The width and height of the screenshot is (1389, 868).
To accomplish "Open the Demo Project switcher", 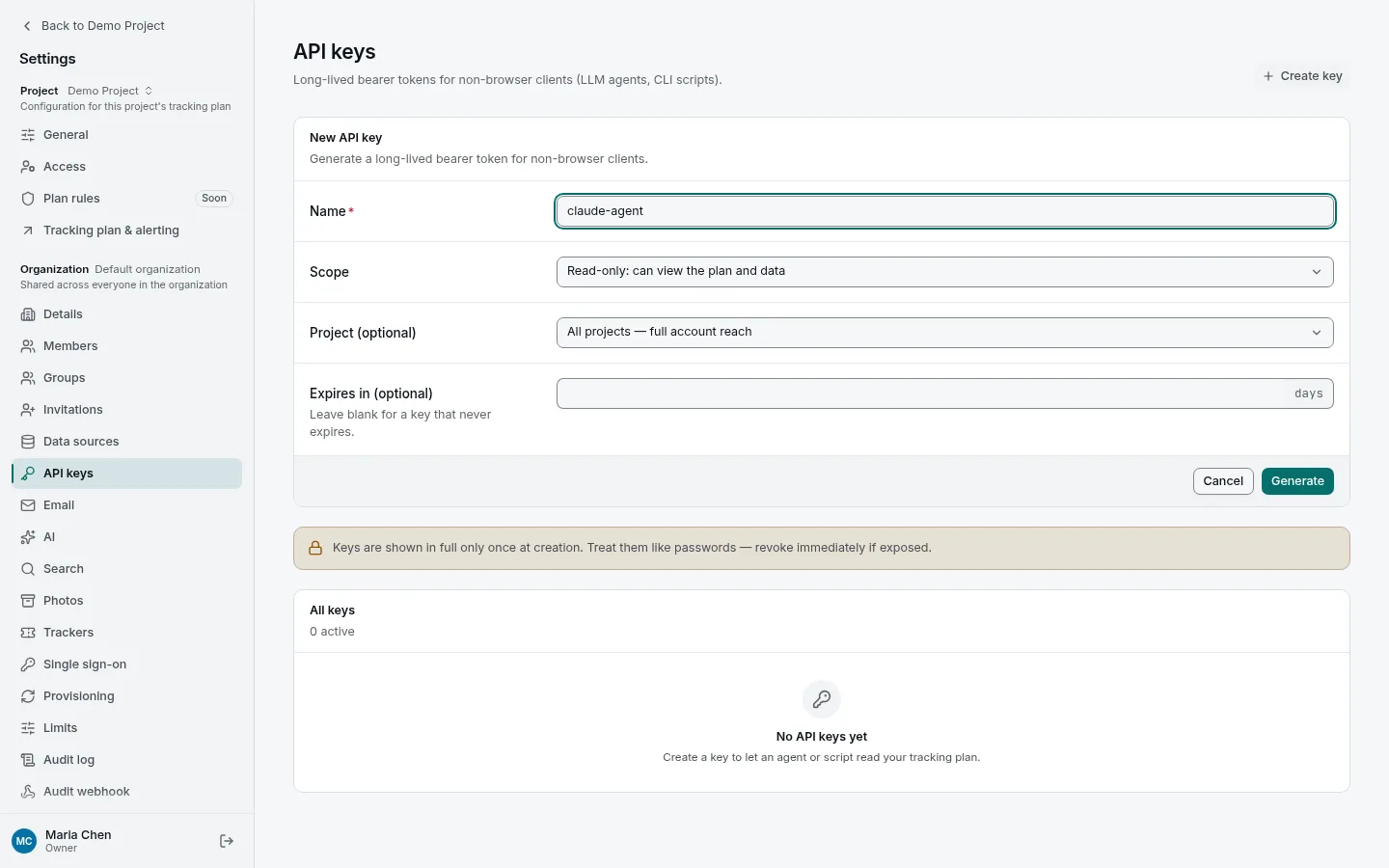I will 110,91.
